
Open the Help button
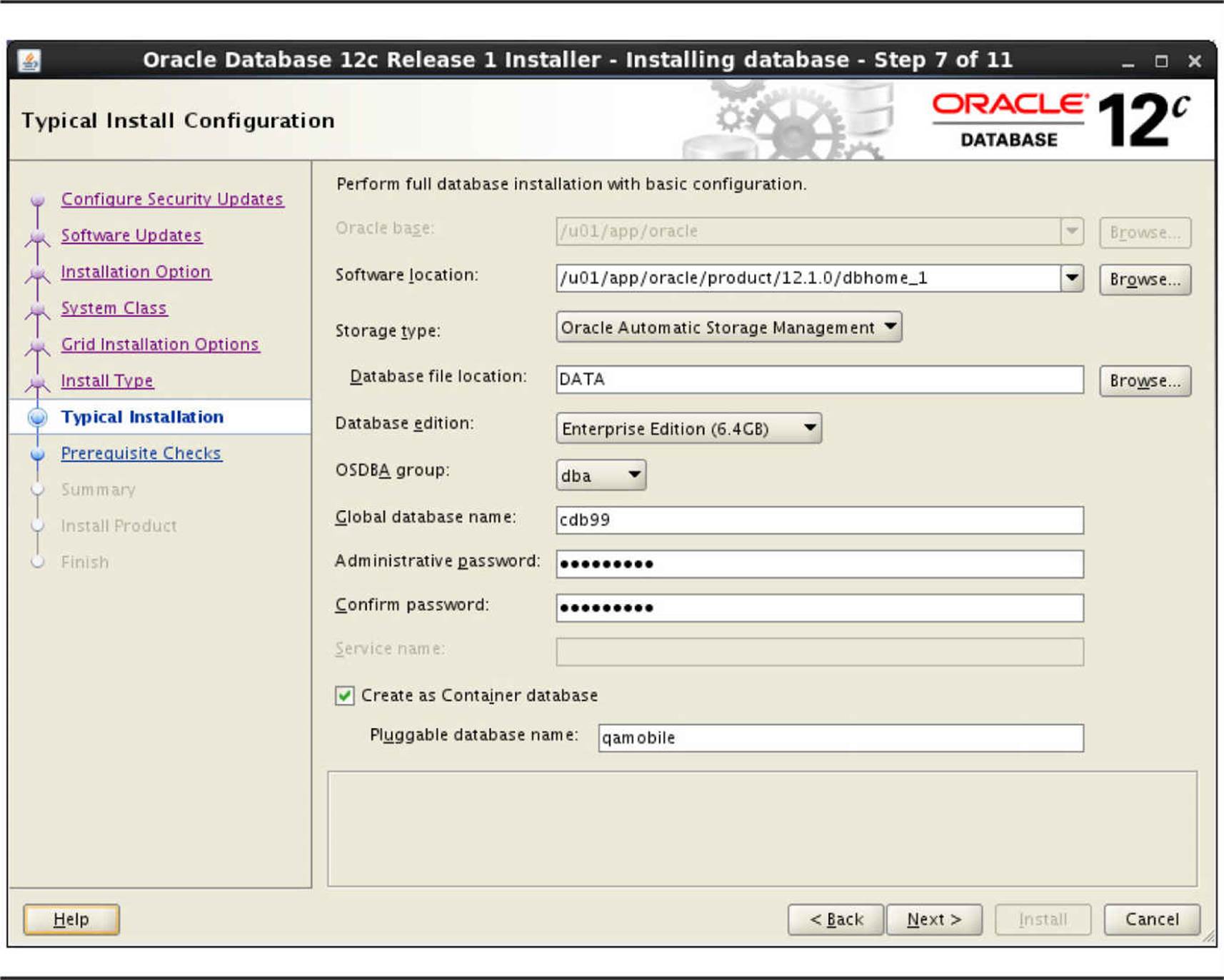71,919
